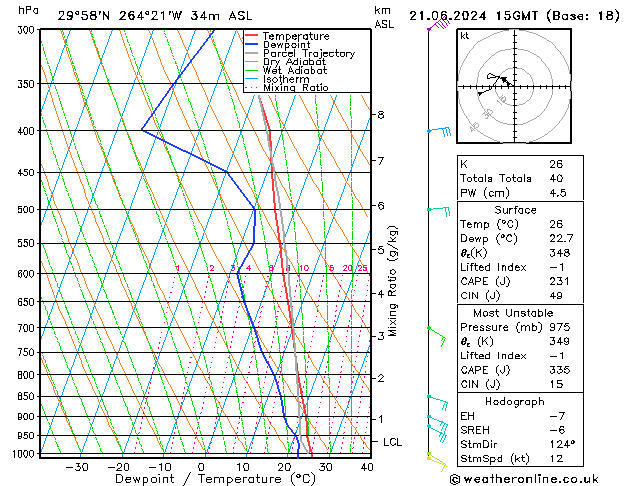Viewport: 629px width, 486px height.
Task: Click the date 21.06.2024 15GMT header
Action: point(473,16)
